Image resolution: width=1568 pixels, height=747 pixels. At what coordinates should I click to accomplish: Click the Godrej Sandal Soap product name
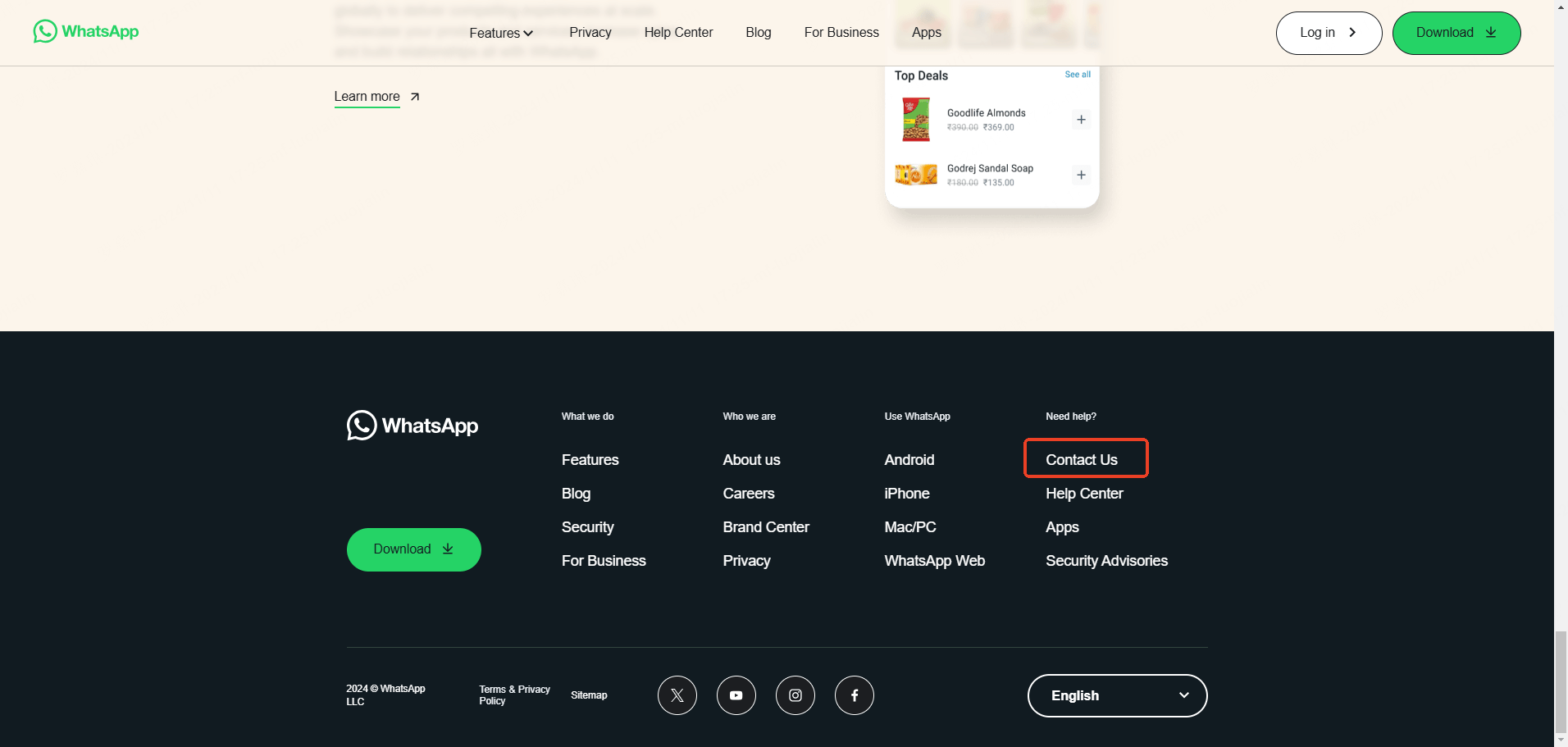point(990,168)
